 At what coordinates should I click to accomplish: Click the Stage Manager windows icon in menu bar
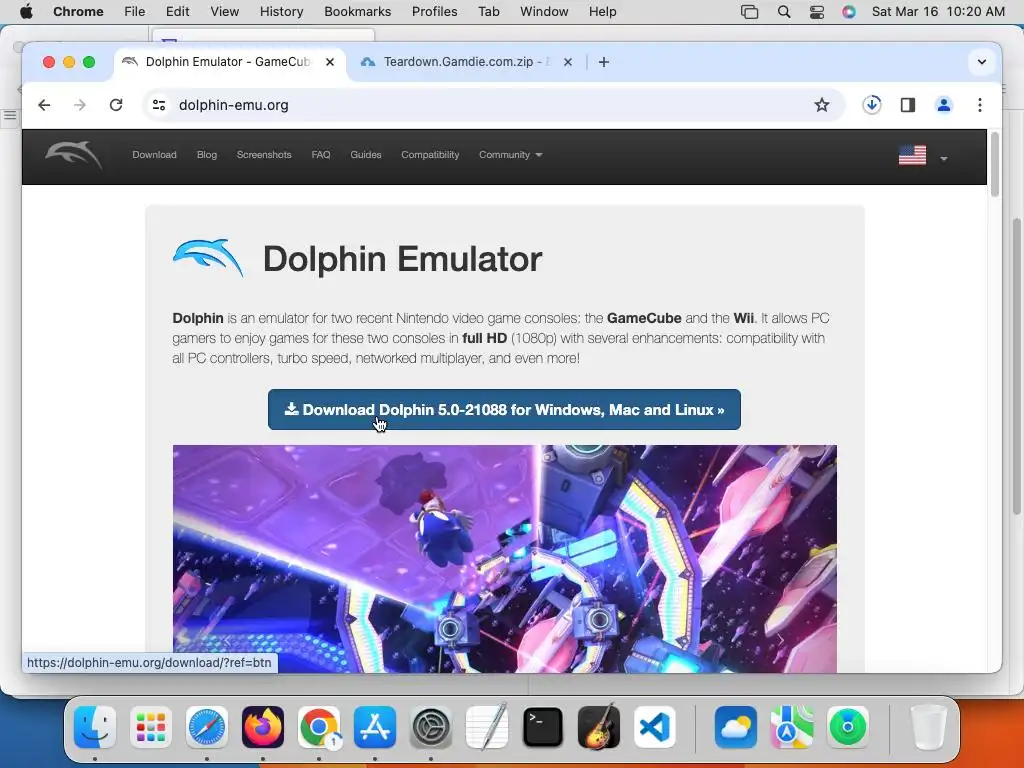750,12
